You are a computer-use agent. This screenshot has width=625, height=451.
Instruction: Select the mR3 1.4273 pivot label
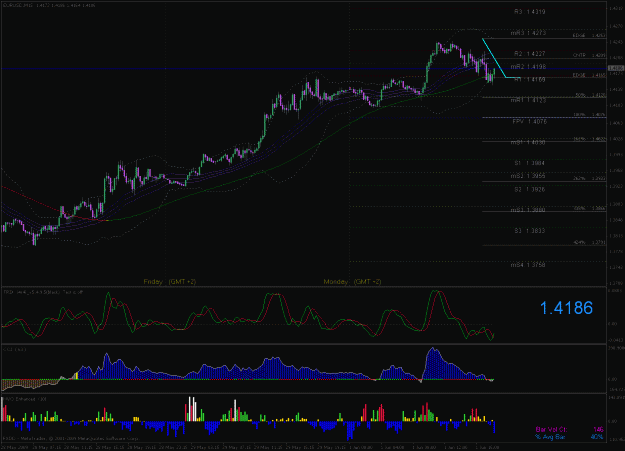point(528,33)
